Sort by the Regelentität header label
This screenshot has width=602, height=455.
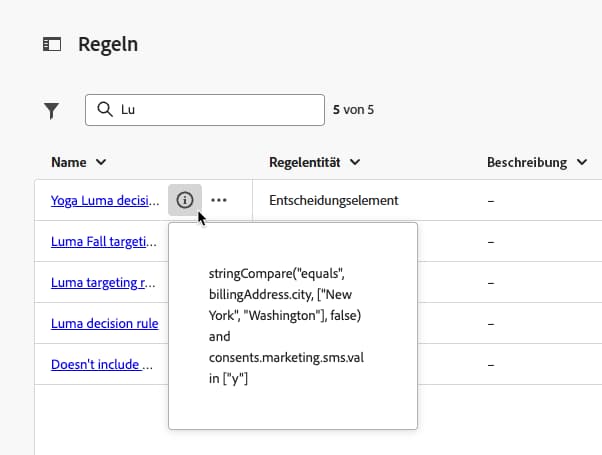(x=306, y=162)
